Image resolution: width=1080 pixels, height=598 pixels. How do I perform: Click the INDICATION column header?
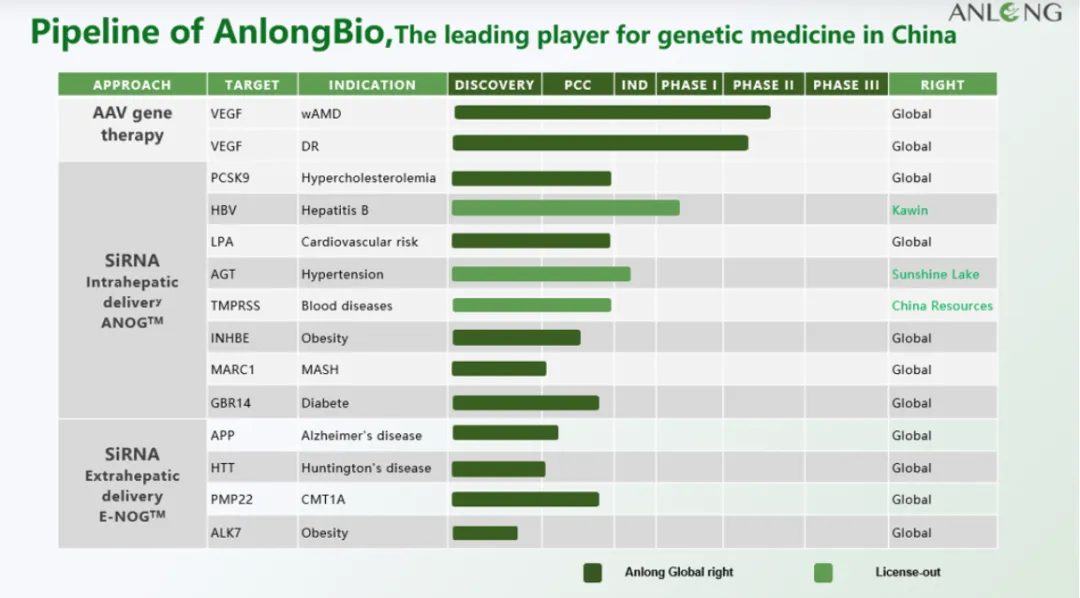pyautogui.click(x=372, y=85)
